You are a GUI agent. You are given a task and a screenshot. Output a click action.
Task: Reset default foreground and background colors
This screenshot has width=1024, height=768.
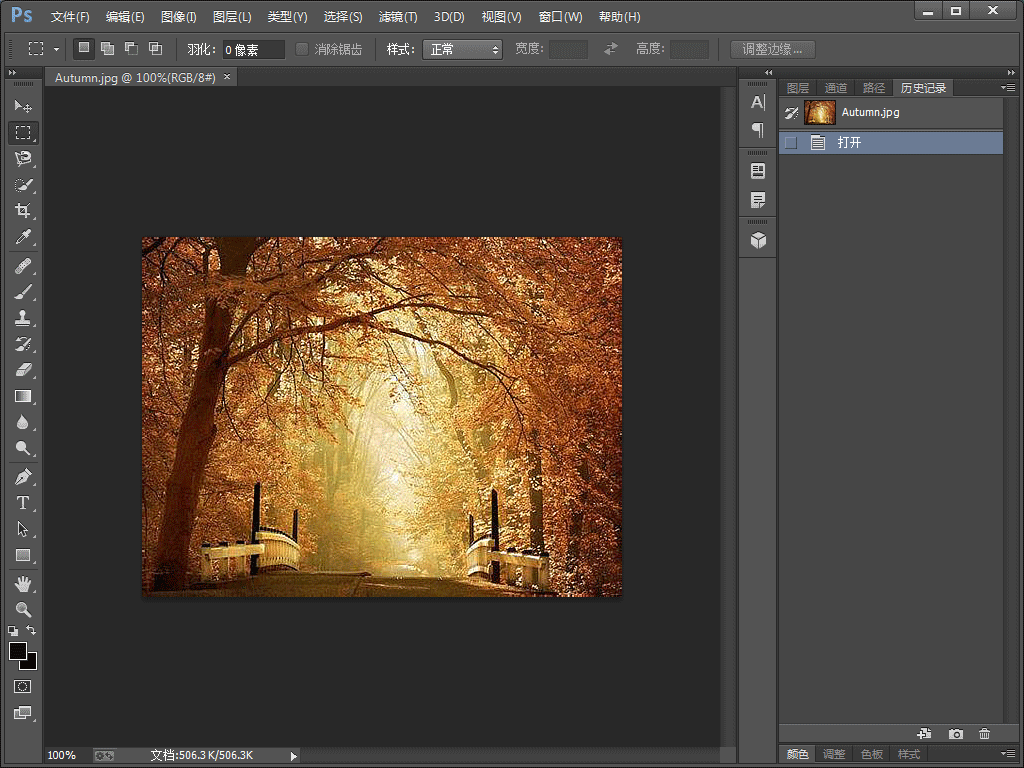13,631
